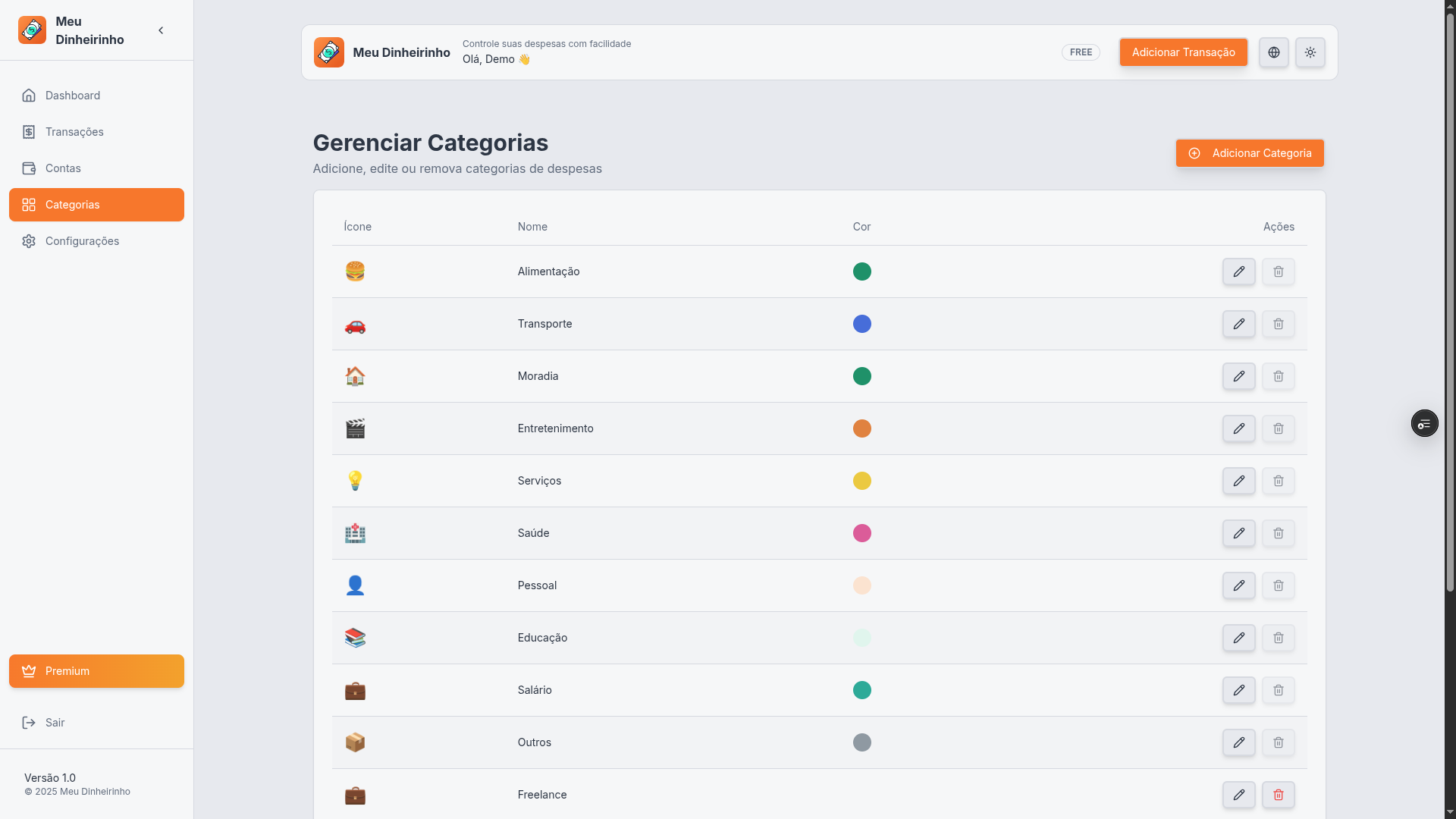Toggle light/dark theme sun button
The height and width of the screenshot is (819, 1456).
tap(1310, 52)
